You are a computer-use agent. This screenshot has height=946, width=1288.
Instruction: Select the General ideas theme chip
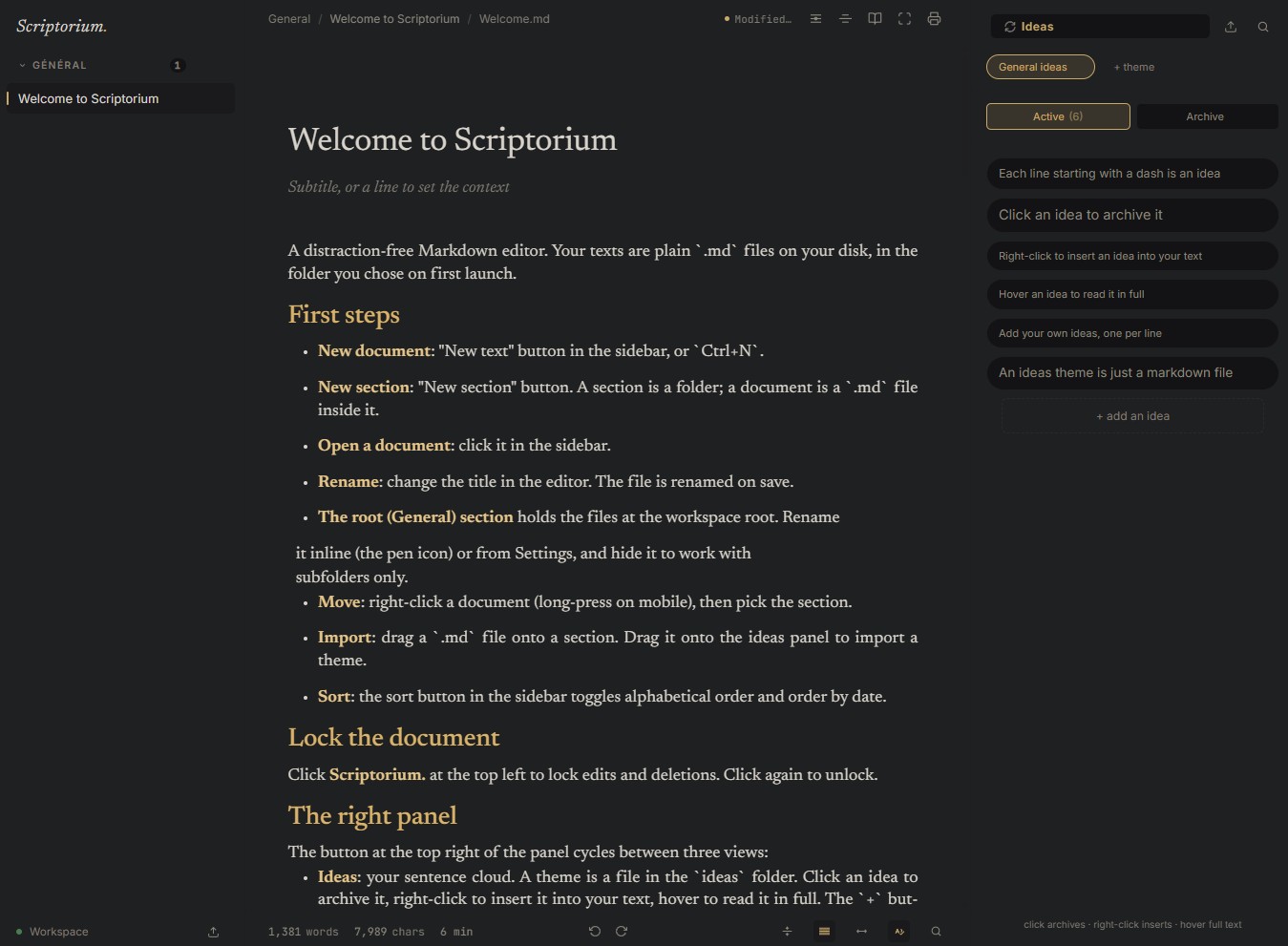coord(1041,67)
